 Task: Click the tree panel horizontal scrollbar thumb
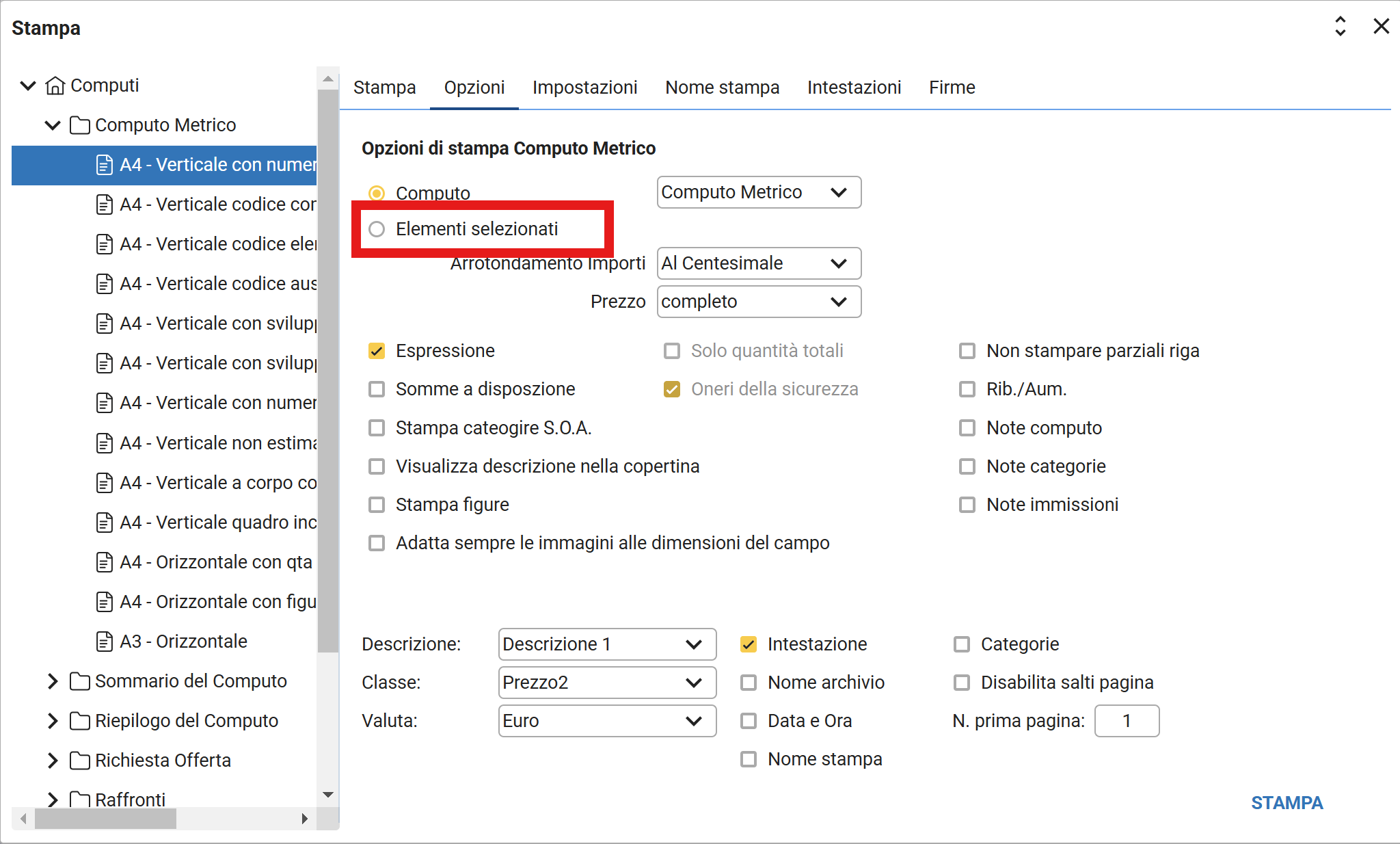[x=105, y=819]
